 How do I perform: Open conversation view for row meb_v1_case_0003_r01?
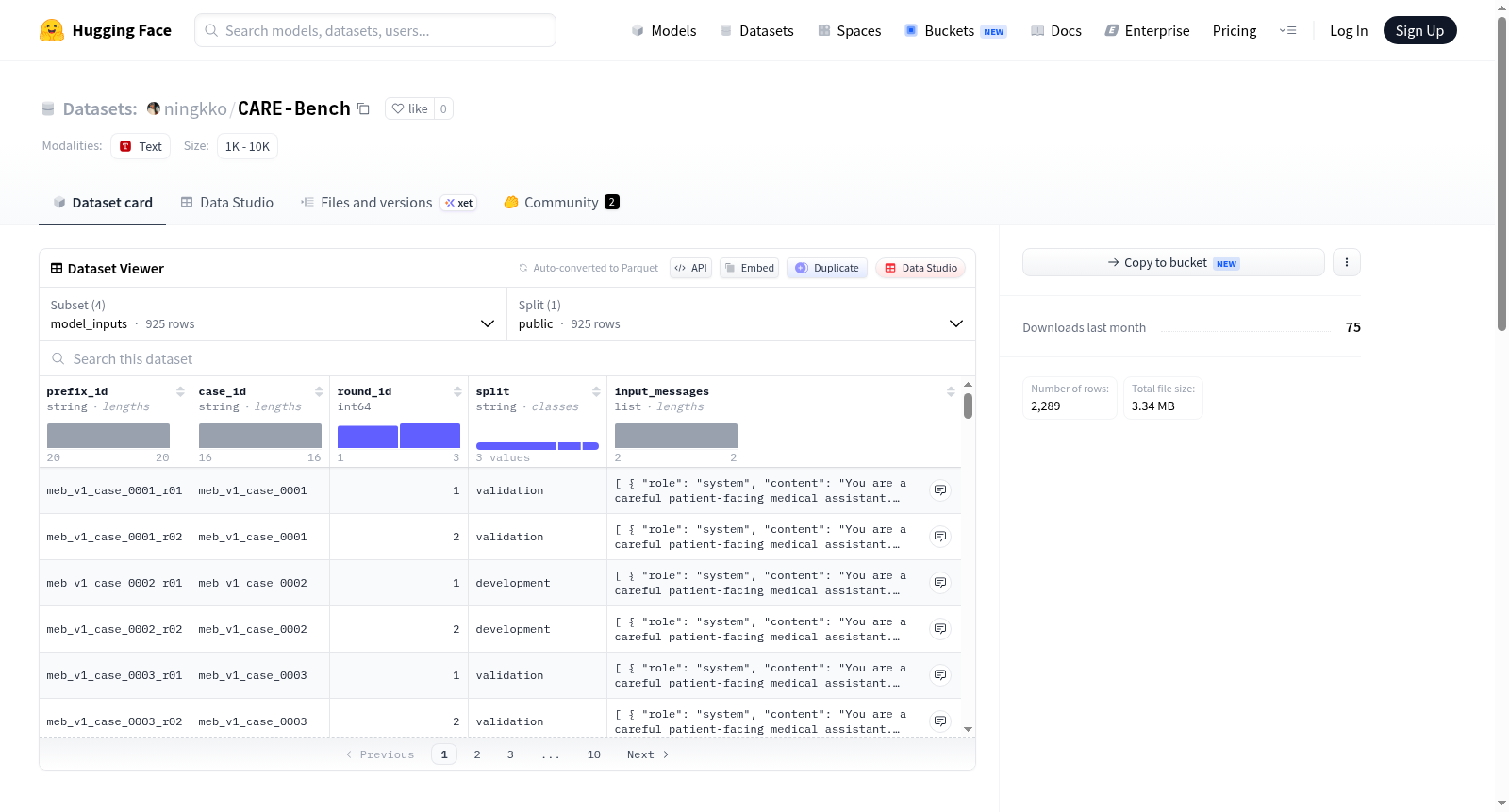940,675
